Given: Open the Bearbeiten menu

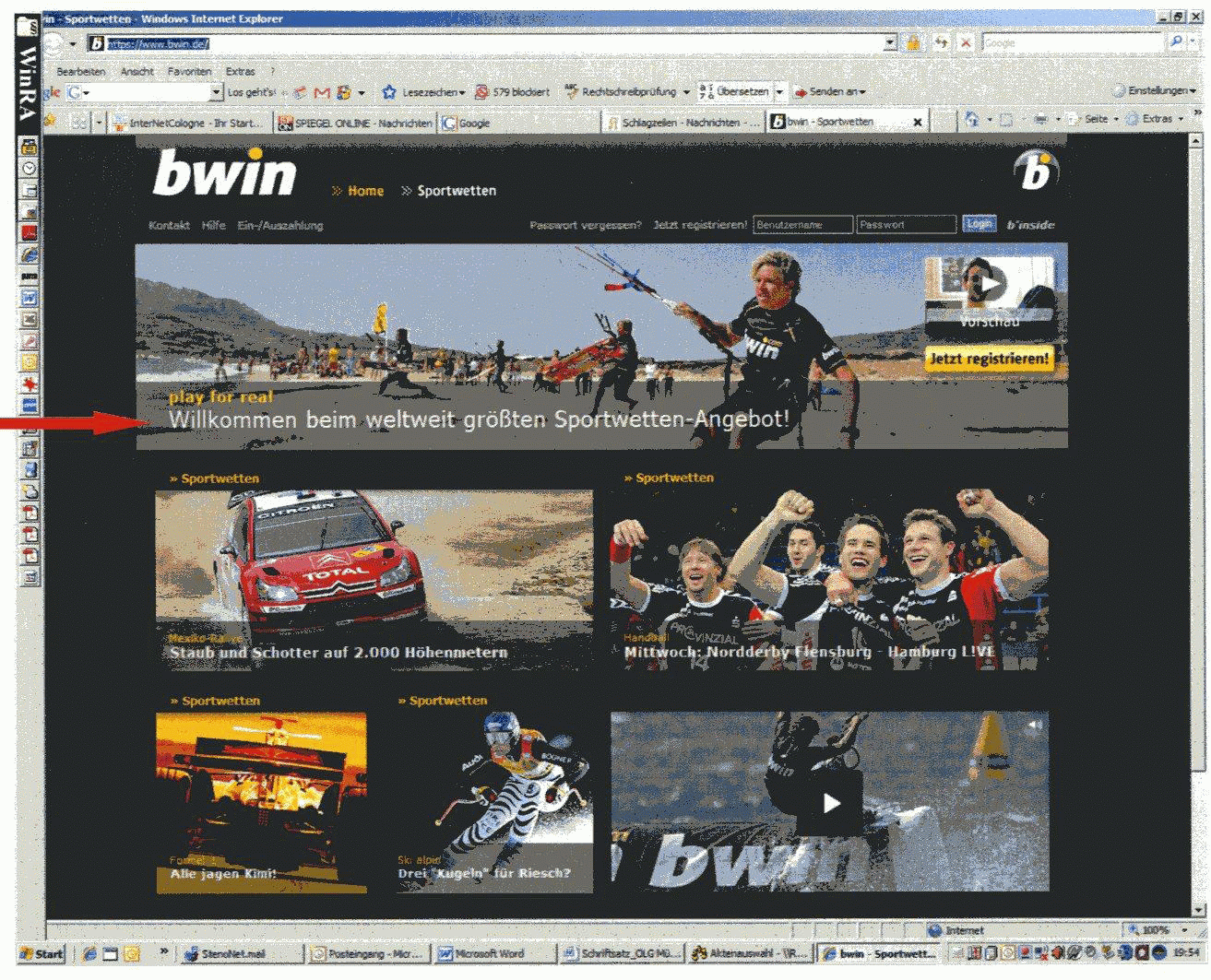Looking at the screenshot, I should click(80, 71).
